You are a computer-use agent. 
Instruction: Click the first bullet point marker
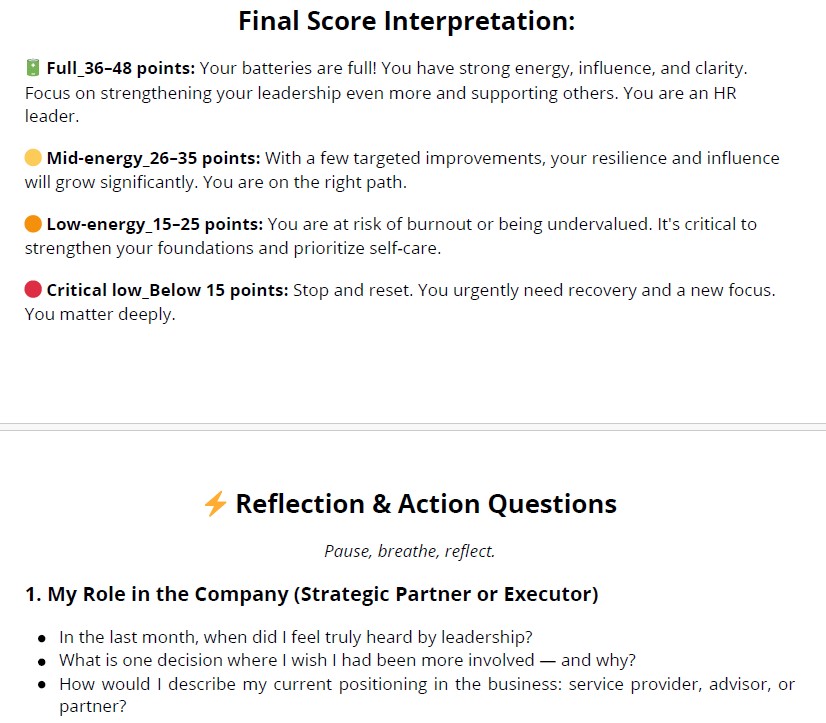click(41, 637)
